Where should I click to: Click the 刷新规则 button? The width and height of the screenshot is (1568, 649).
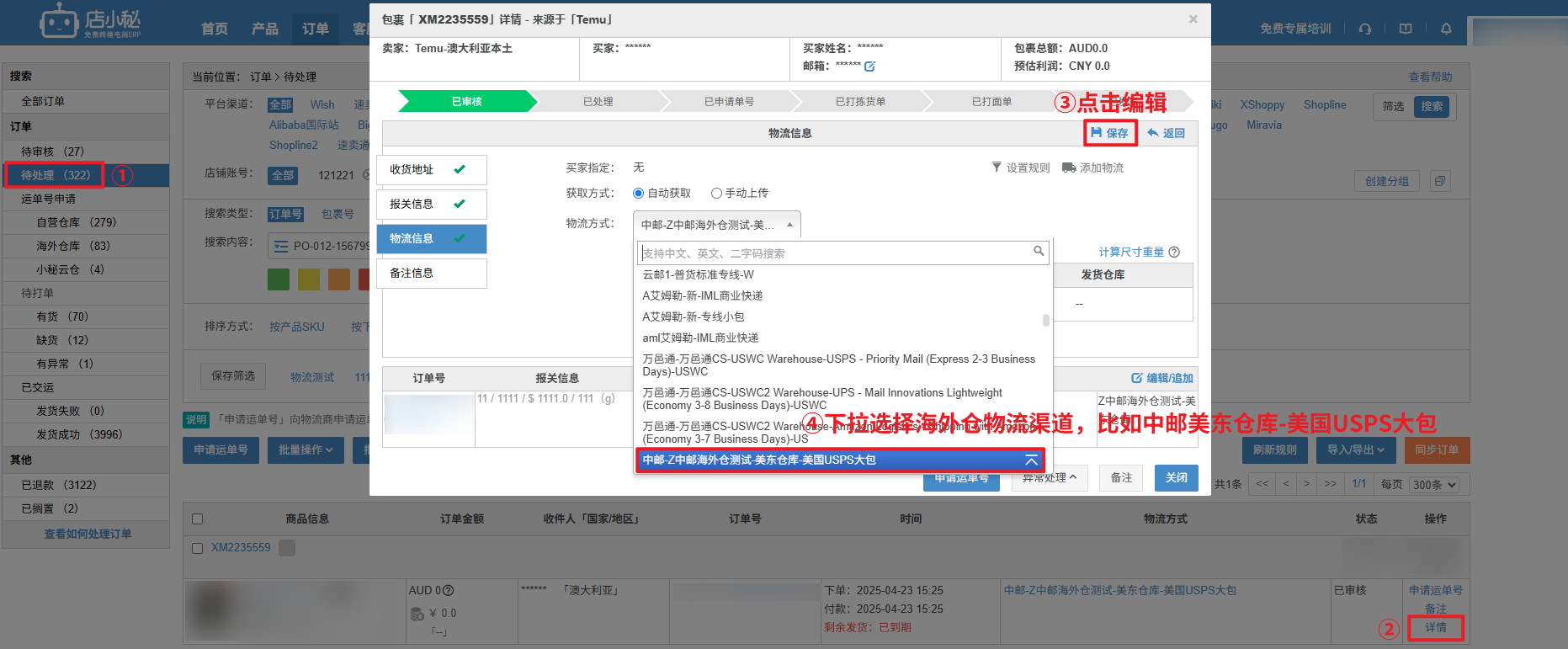[x=1275, y=450]
